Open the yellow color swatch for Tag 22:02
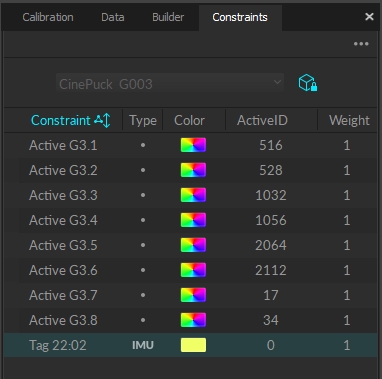382x379 pixels. tap(193, 345)
